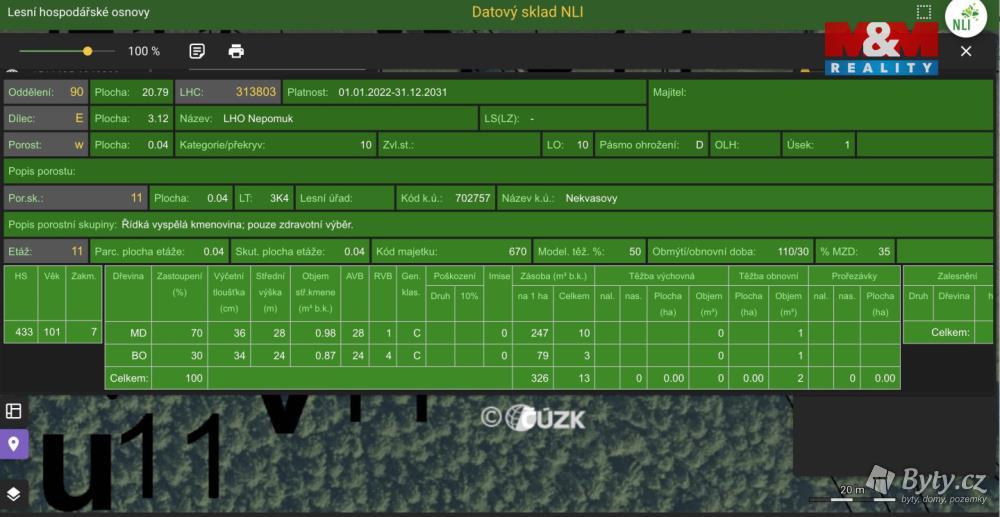
Task: Select the Porost w field
Action: [46, 145]
